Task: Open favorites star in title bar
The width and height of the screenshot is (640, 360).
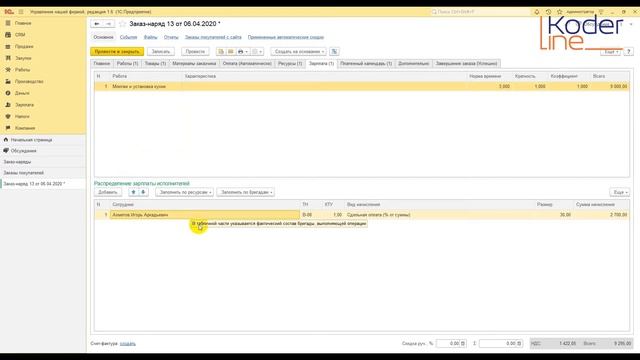Action: coord(560,12)
